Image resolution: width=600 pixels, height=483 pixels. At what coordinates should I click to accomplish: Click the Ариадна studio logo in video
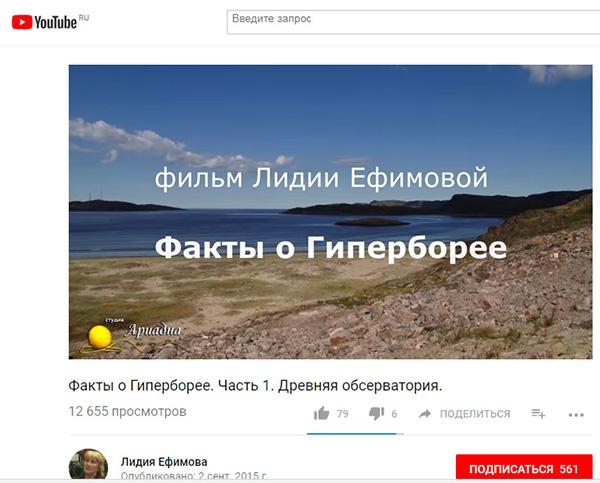tap(132, 335)
